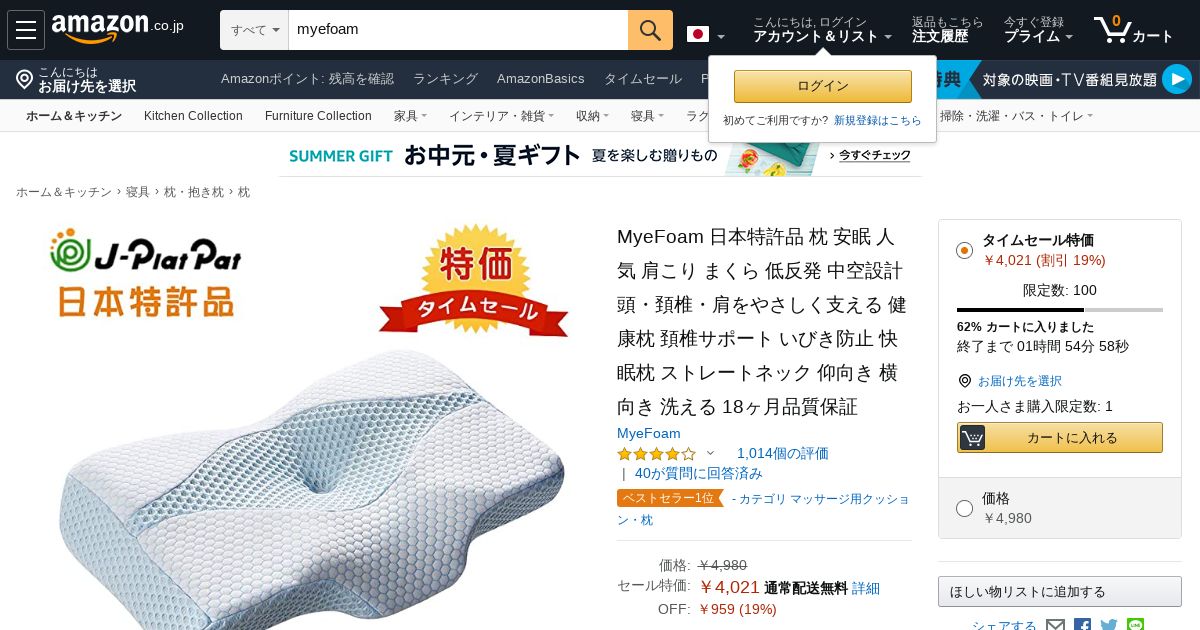This screenshot has height=630, width=1200.
Task: Share via the LINE icon
Action: [x=1135, y=624]
